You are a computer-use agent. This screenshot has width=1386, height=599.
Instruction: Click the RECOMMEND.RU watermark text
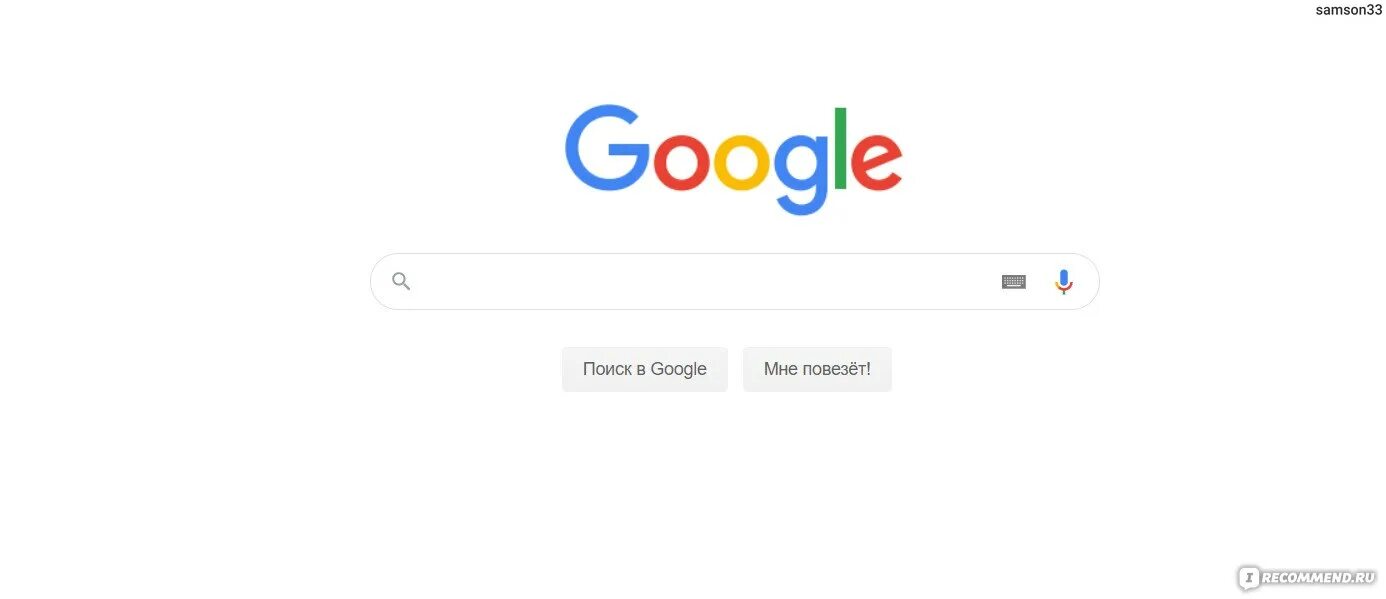tap(1319, 578)
